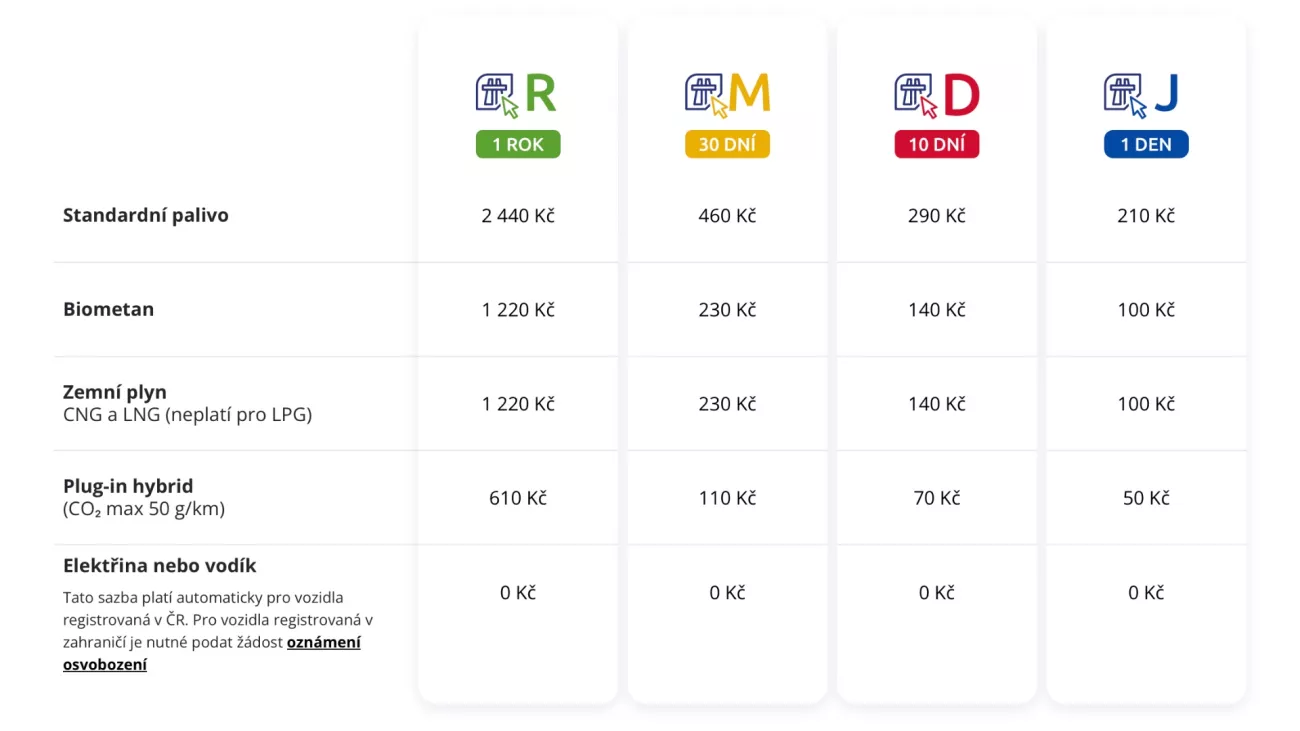Click the green R annual vignette icon

[516, 95]
